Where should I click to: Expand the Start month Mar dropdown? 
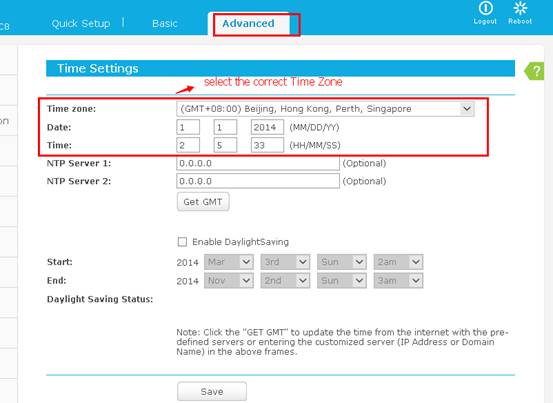[229, 262]
